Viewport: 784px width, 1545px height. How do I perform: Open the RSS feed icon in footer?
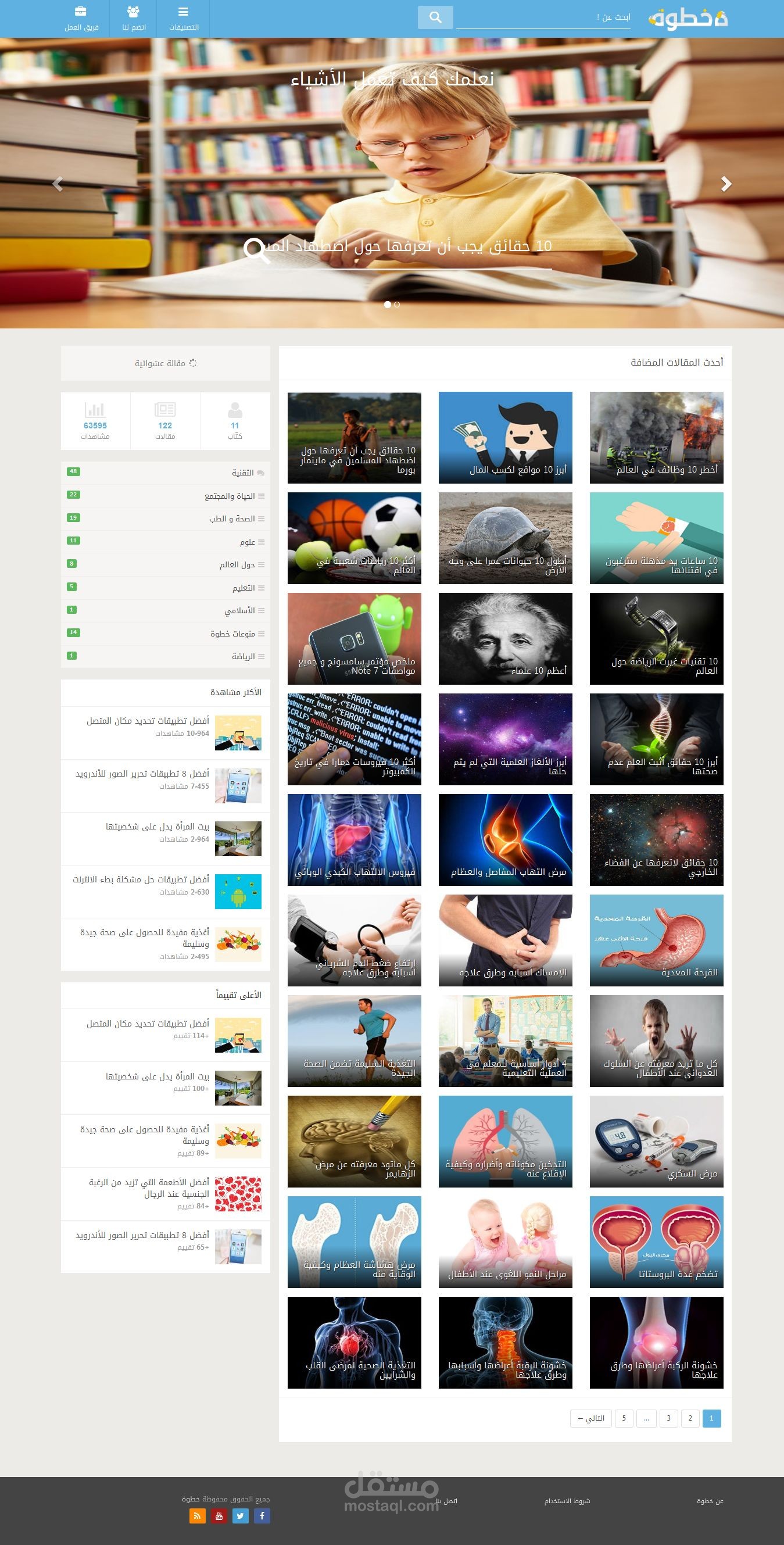[x=198, y=1515]
